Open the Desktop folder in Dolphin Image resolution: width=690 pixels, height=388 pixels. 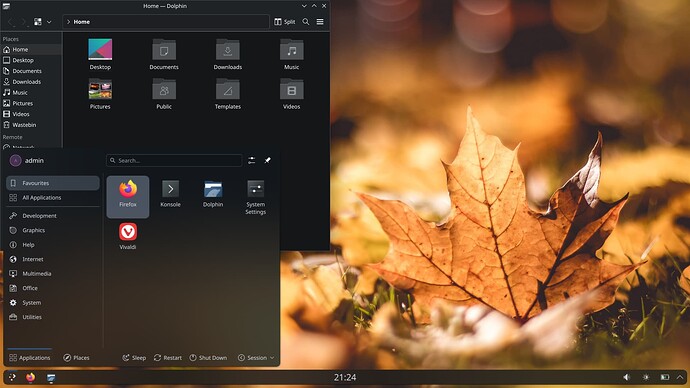coord(100,54)
